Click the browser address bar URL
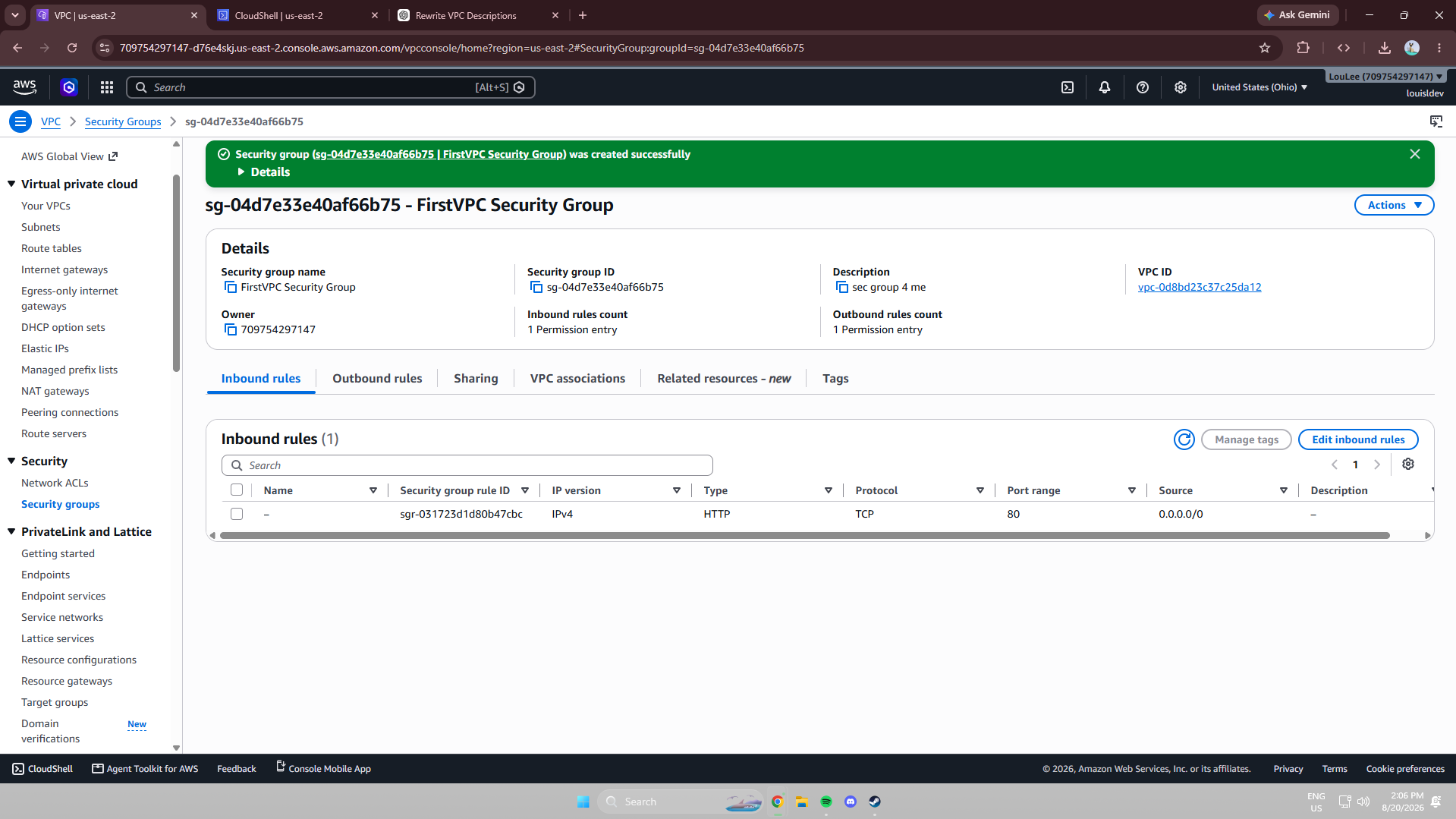This screenshot has height=819, width=1456. tap(461, 48)
